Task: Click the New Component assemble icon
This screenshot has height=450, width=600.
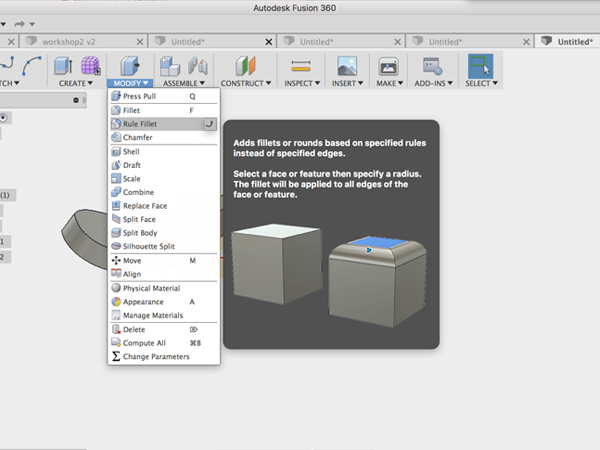Action: (170, 66)
